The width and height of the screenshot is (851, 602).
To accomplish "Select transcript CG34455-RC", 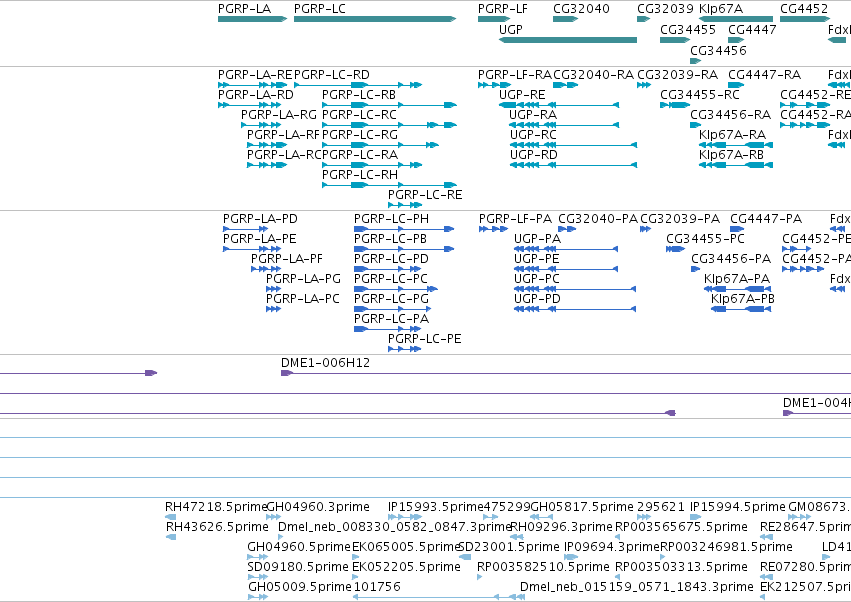I will (x=700, y=94).
